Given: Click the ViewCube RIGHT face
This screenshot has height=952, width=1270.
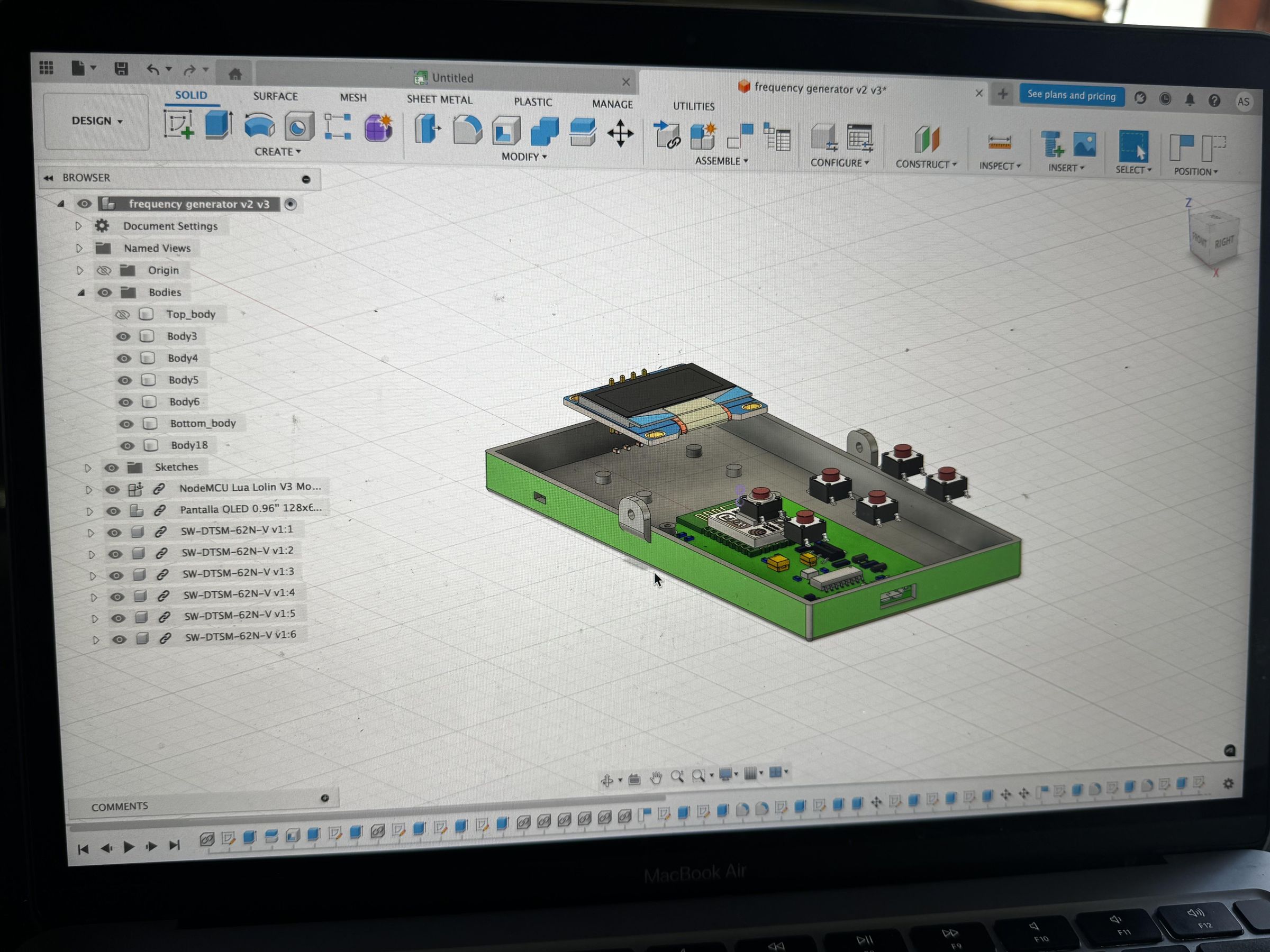Looking at the screenshot, I should [1223, 242].
